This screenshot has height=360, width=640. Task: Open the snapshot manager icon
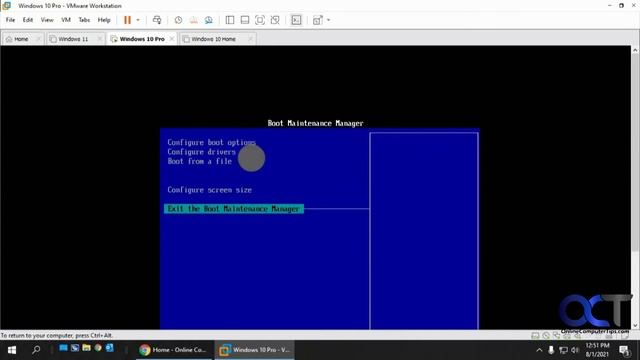209,20
